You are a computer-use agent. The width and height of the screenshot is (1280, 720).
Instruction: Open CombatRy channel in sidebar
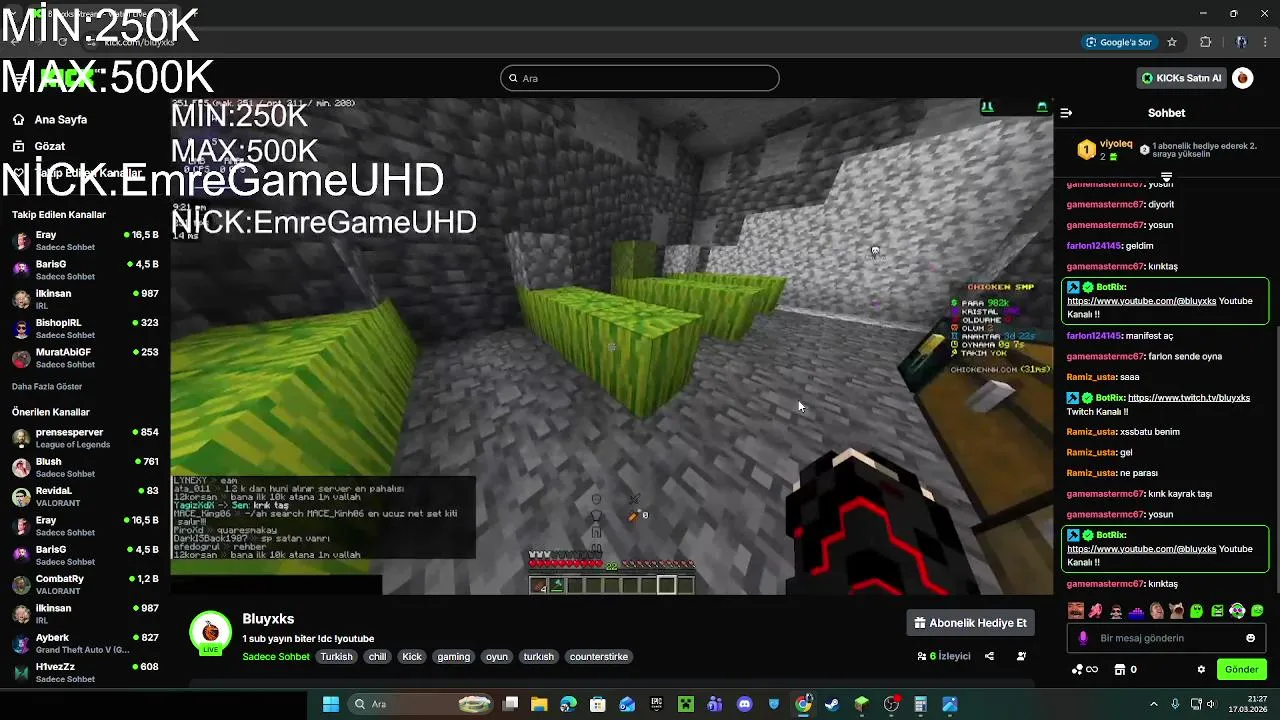[85, 584]
